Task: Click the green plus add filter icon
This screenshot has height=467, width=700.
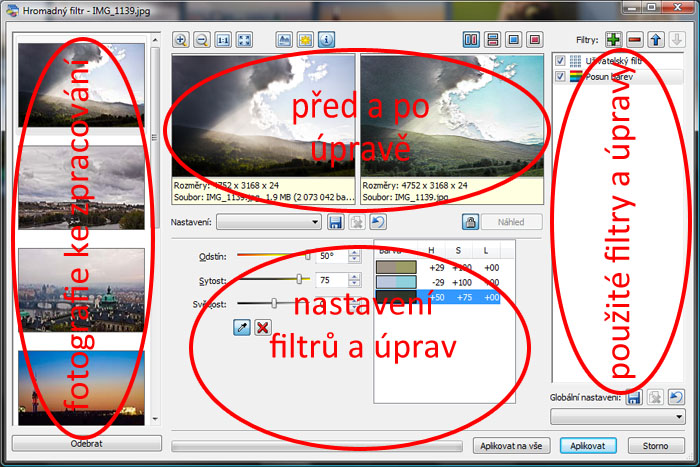Action: pyautogui.click(x=612, y=39)
